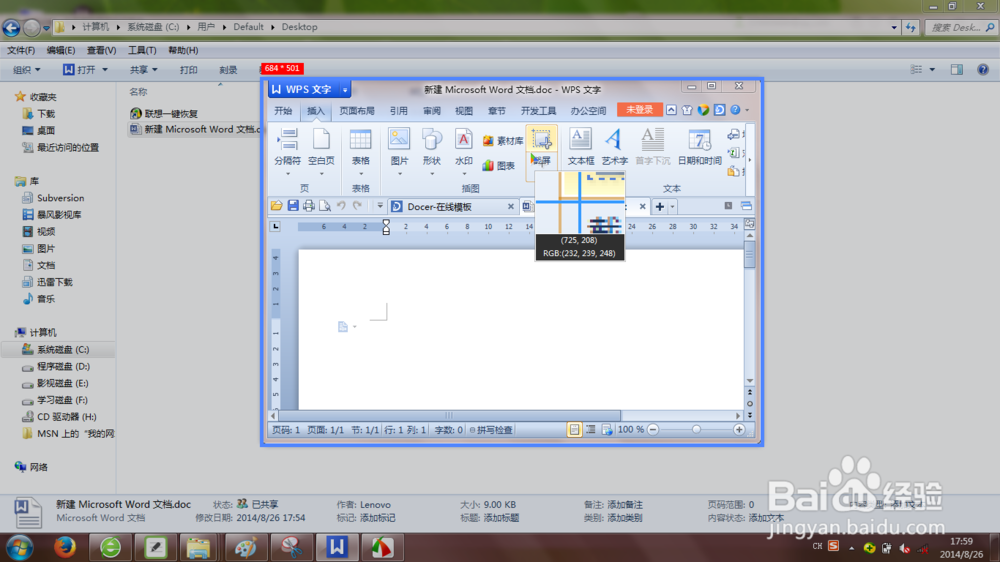
Task: Click the vertical scrollbar thumb in WPS
Action: (749, 255)
